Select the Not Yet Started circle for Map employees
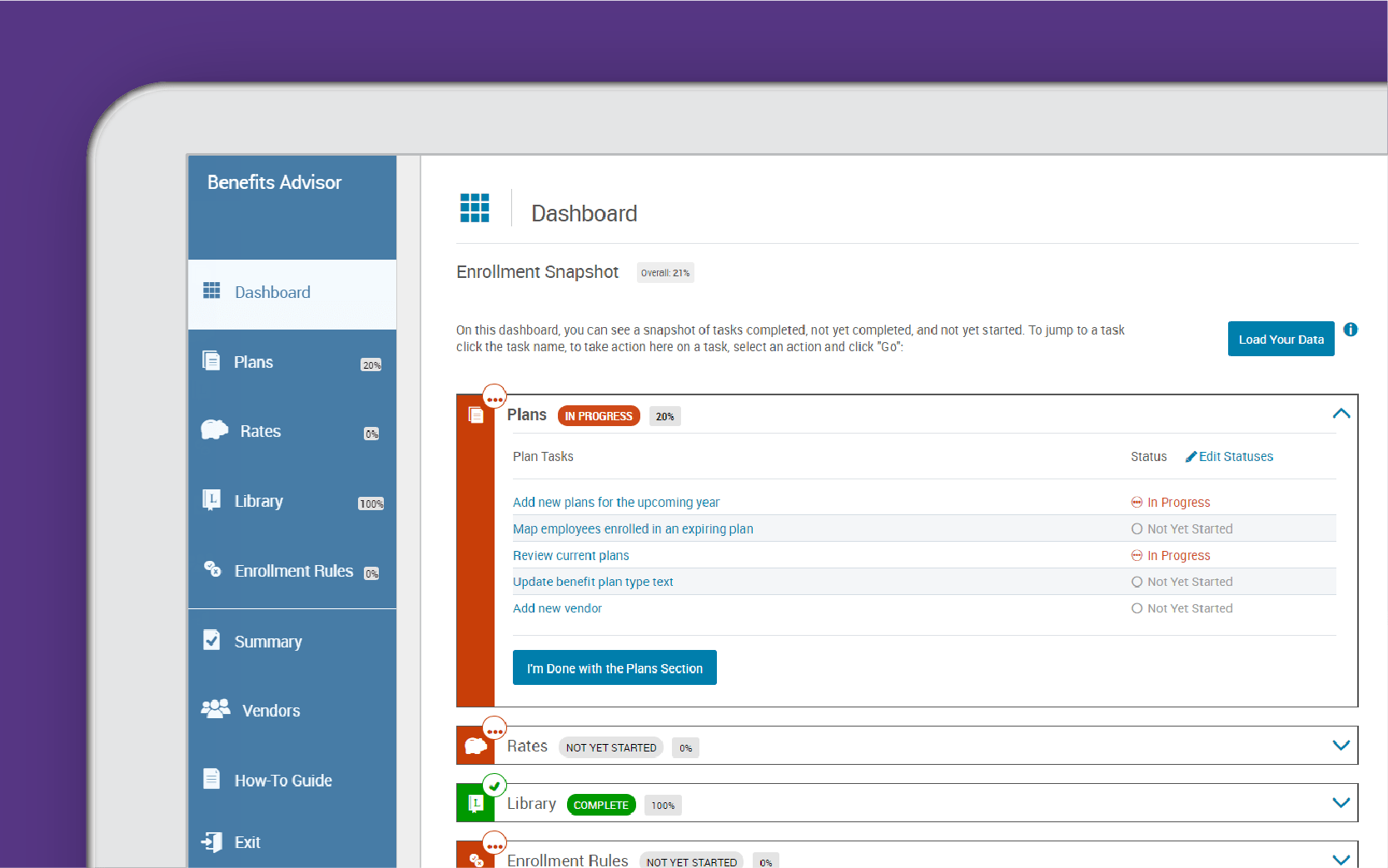The image size is (1388, 868). [1137, 529]
